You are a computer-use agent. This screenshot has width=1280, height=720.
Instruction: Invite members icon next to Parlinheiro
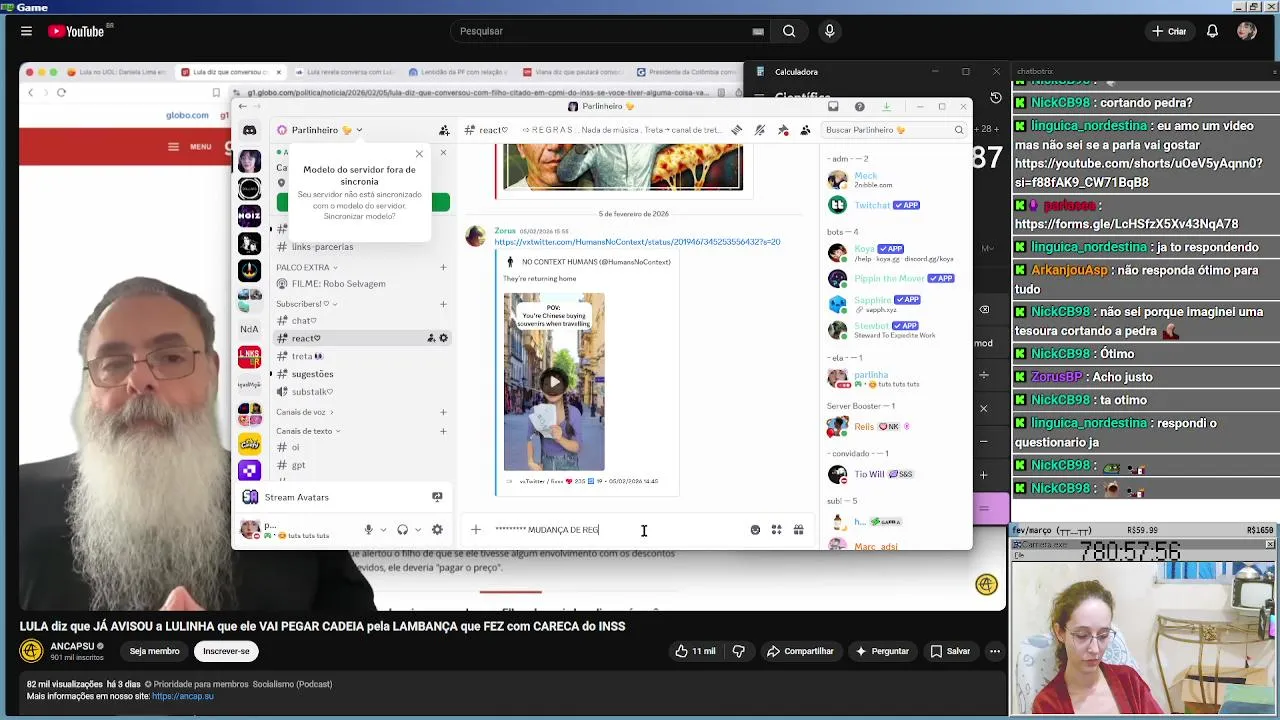pyautogui.click(x=444, y=130)
